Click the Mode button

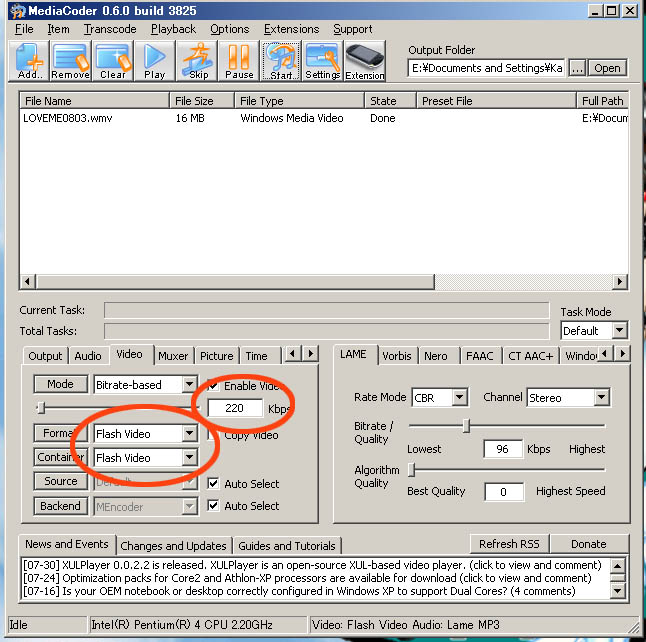click(x=61, y=384)
